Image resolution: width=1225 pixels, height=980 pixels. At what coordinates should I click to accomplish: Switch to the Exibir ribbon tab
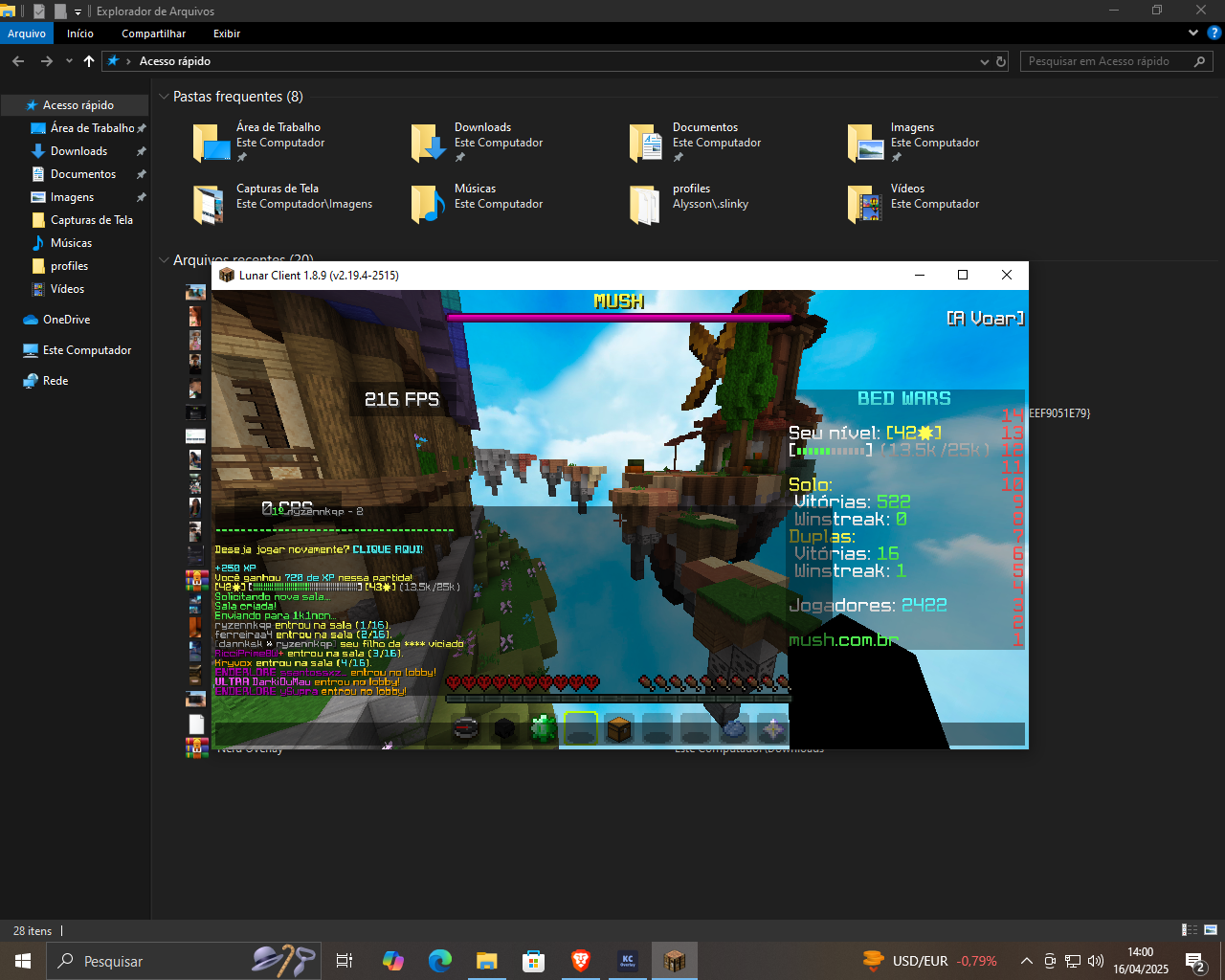[x=227, y=33]
